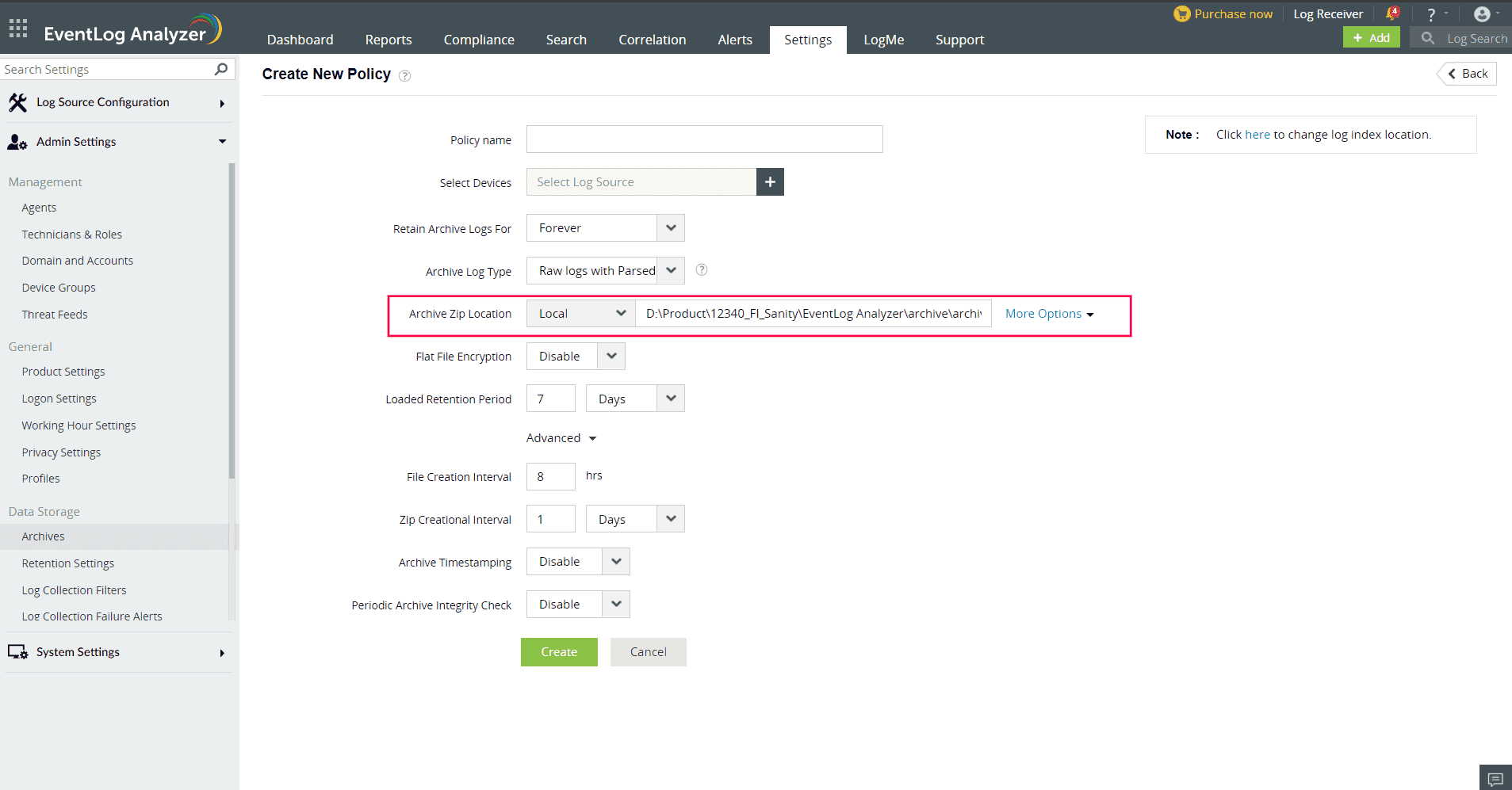Open help icon beside Archive Log Type
The width and height of the screenshot is (1512, 790).
coord(701,269)
